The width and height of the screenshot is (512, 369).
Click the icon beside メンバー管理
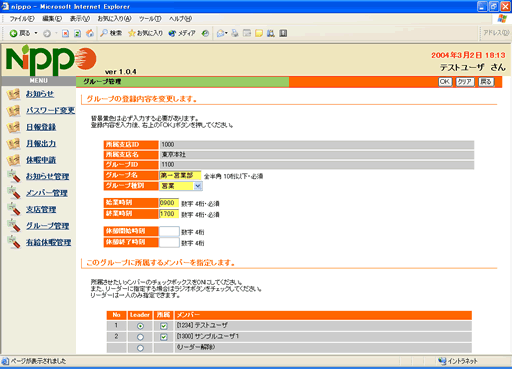14,193
